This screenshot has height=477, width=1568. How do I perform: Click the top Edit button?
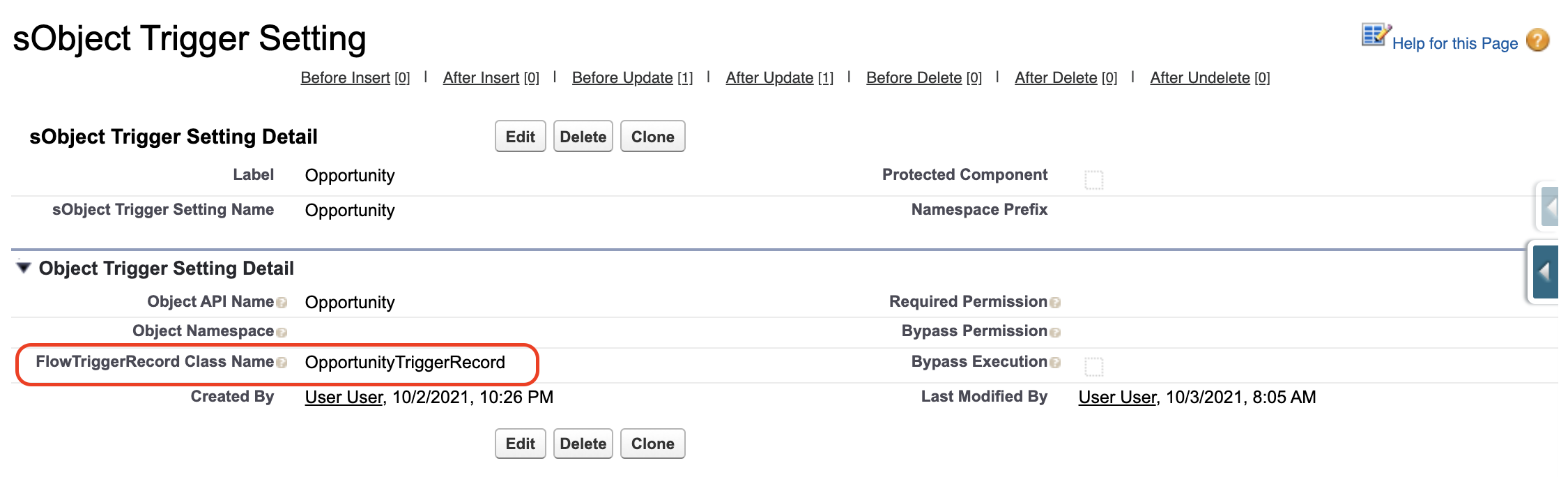click(521, 137)
